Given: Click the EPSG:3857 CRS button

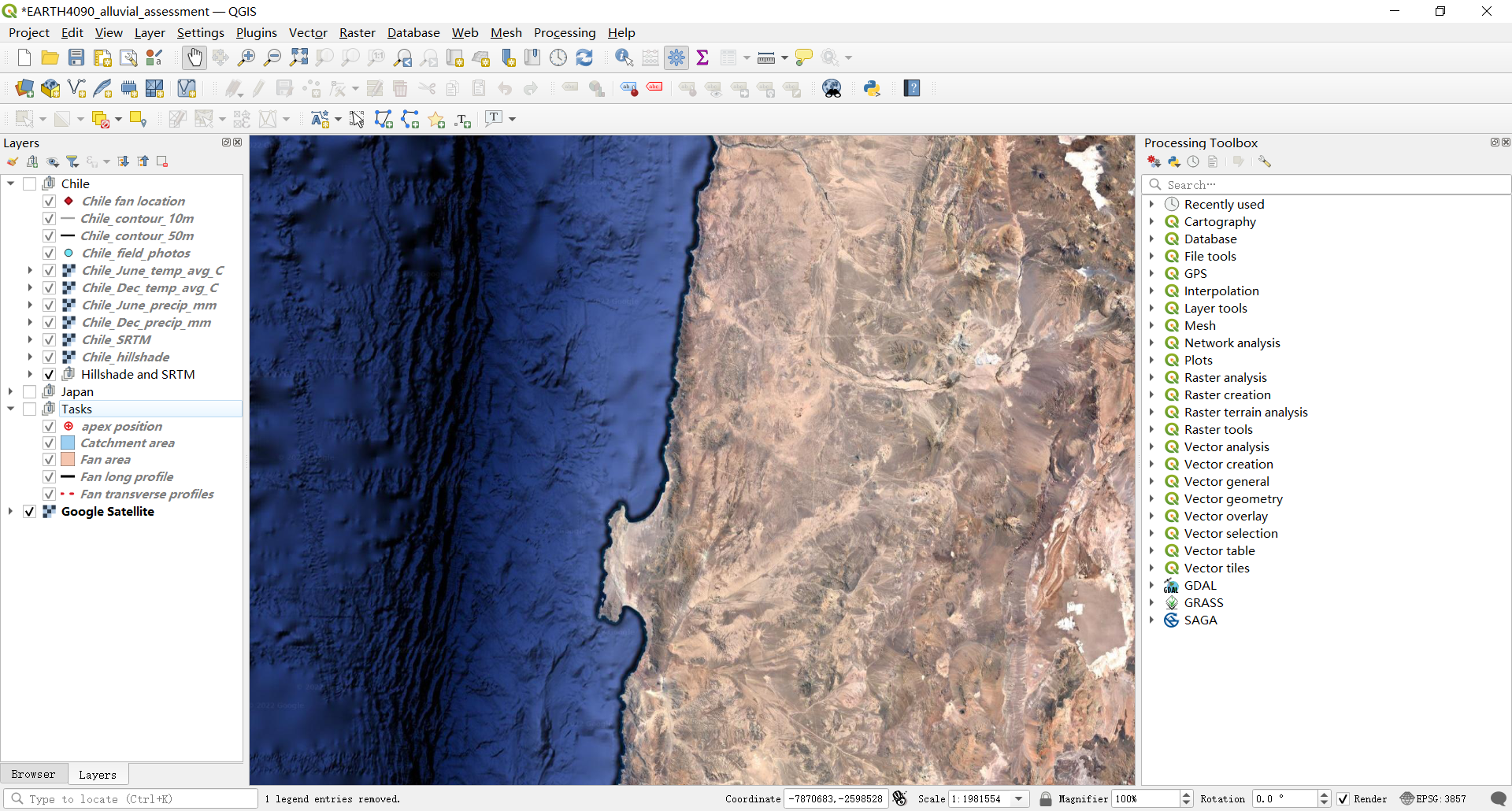Looking at the screenshot, I should tap(1434, 798).
